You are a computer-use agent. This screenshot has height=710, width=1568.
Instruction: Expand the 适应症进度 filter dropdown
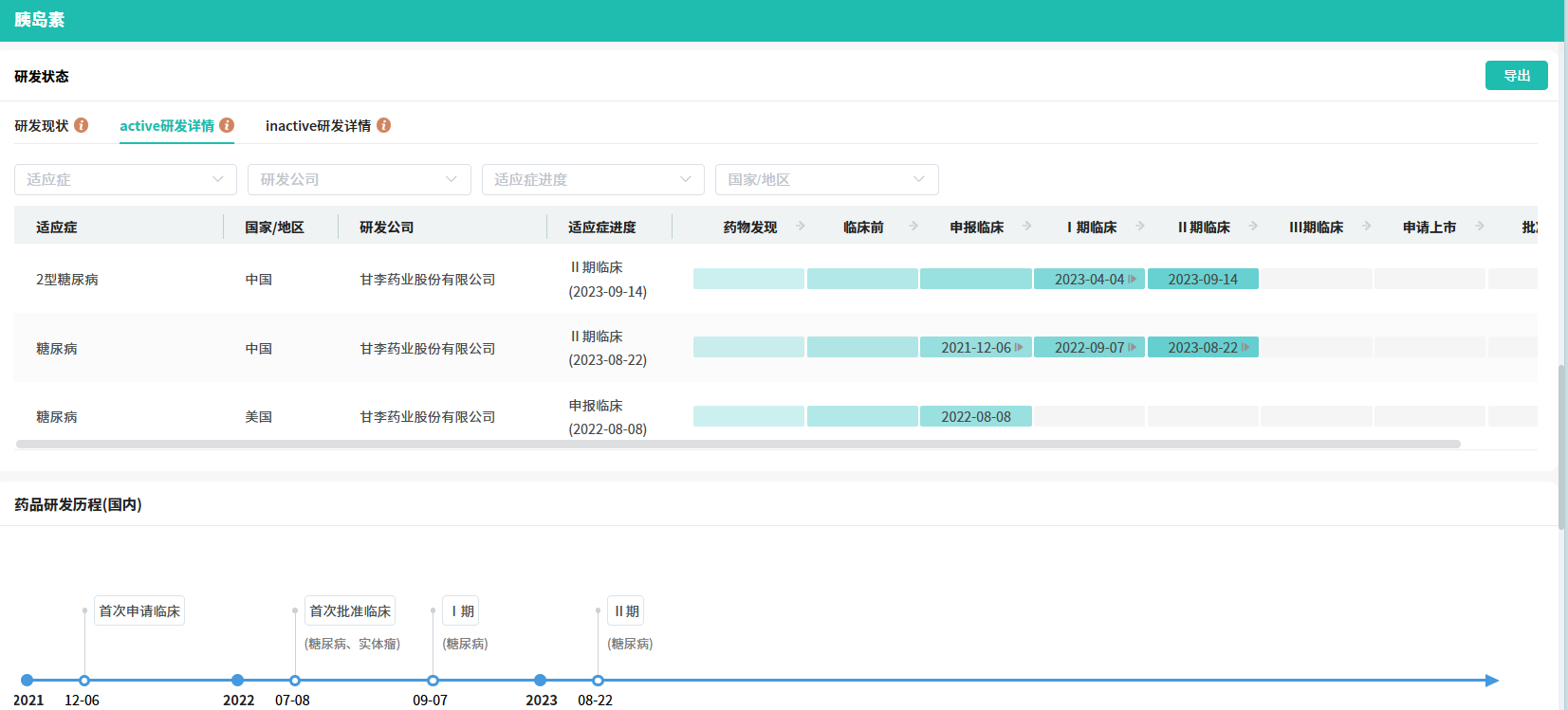pos(593,179)
